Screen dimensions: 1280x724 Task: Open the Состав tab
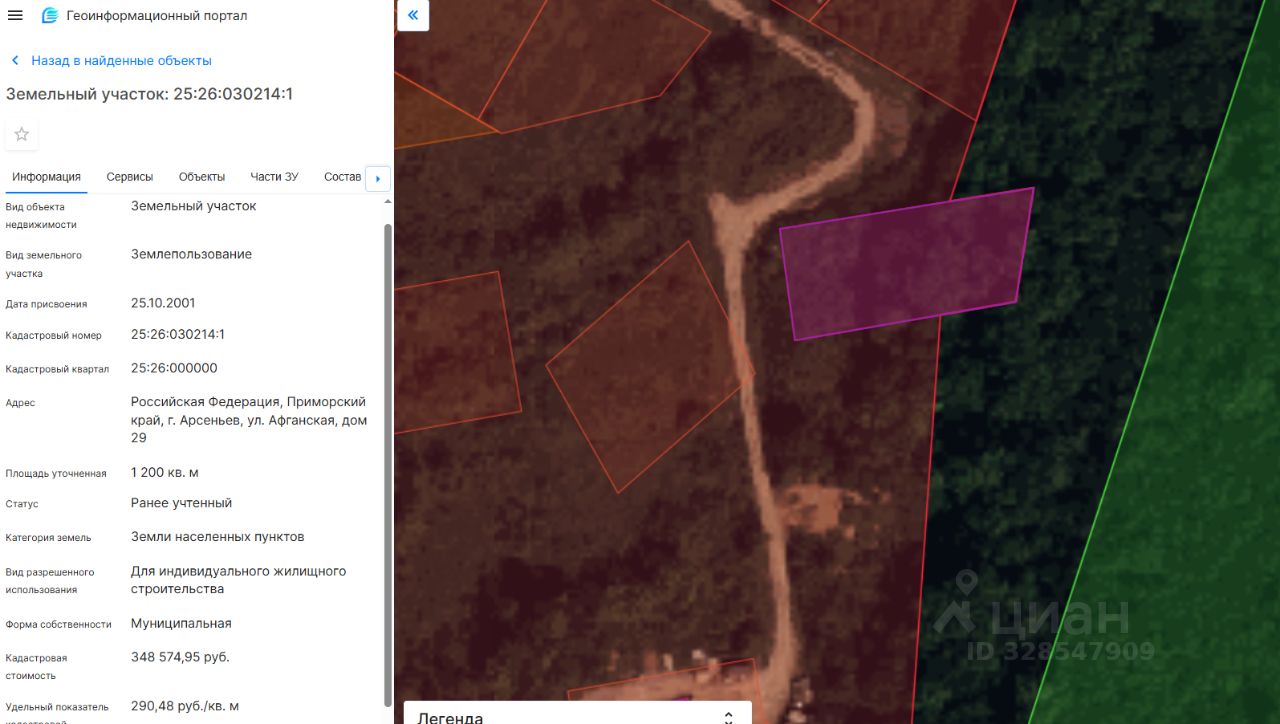coord(343,177)
